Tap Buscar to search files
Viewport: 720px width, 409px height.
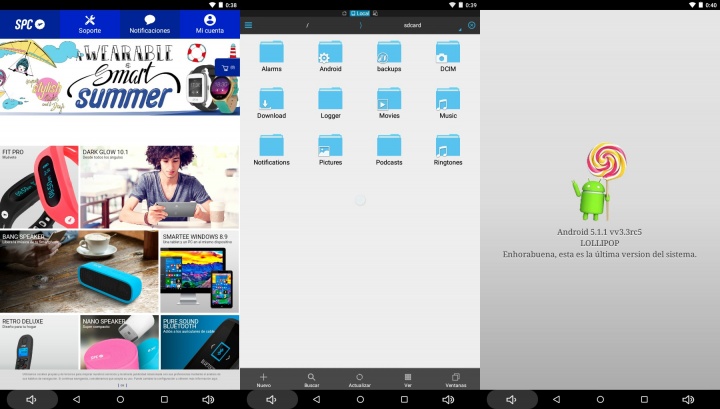click(x=311, y=380)
